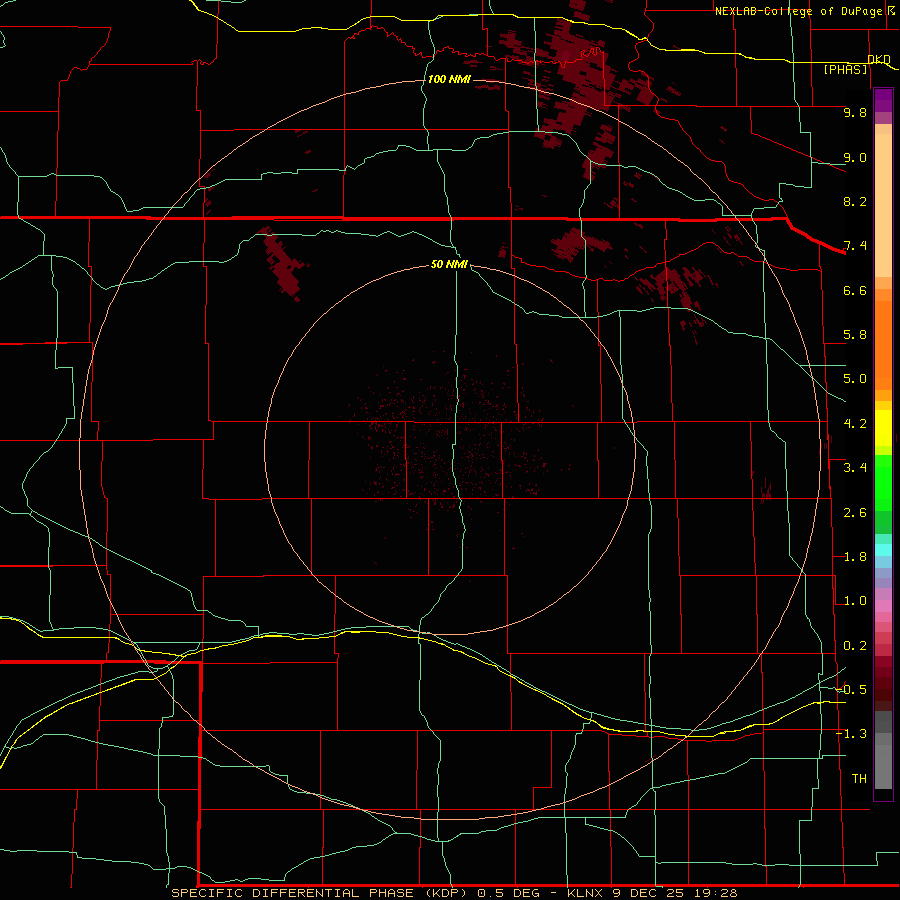Click the 9.0 scale value
The height and width of the screenshot is (900, 900).
pos(855,157)
